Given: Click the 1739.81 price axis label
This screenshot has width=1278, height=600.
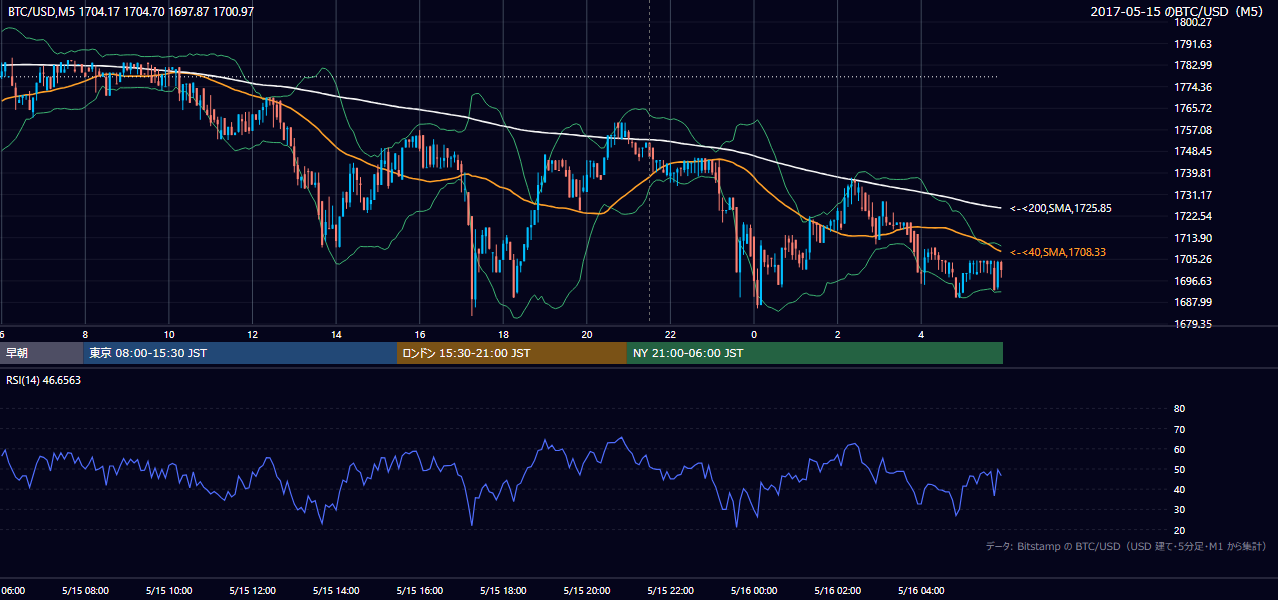Looking at the screenshot, I should click(1193, 173).
